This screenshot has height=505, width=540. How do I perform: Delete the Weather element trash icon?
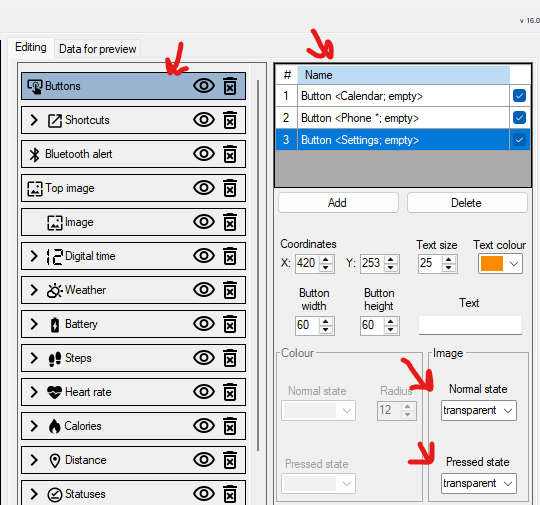click(x=230, y=290)
